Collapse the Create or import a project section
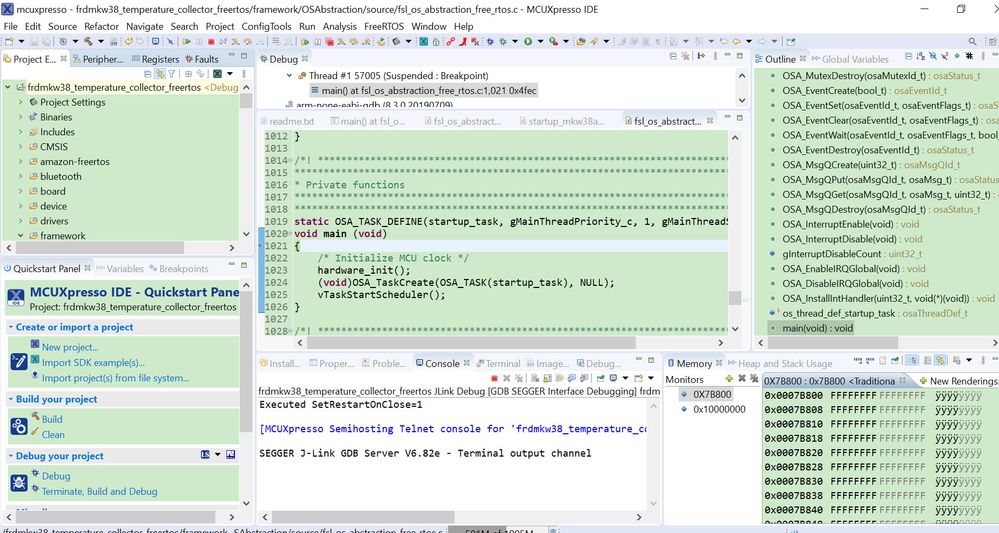 pos(11,327)
